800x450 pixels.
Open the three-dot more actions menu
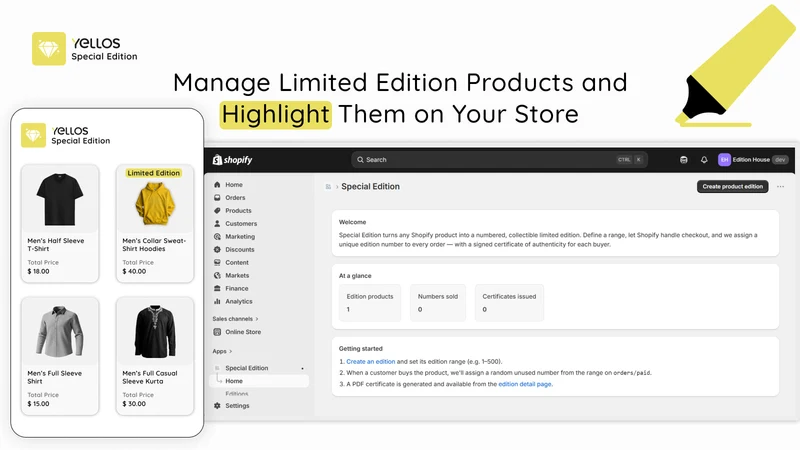(780, 187)
